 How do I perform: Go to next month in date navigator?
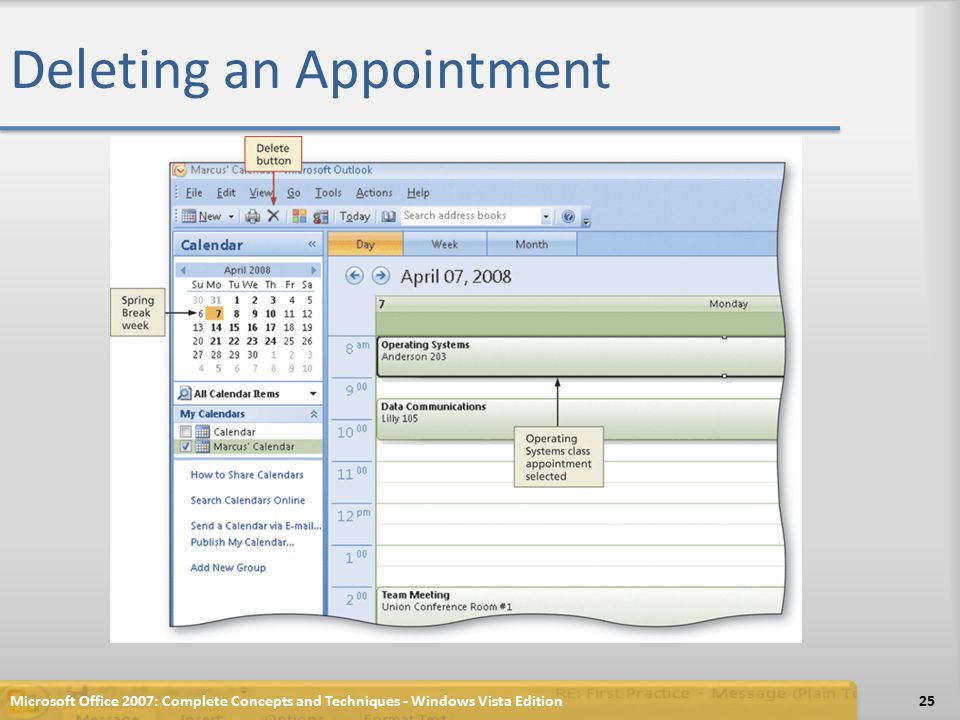[x=313, y=270]
